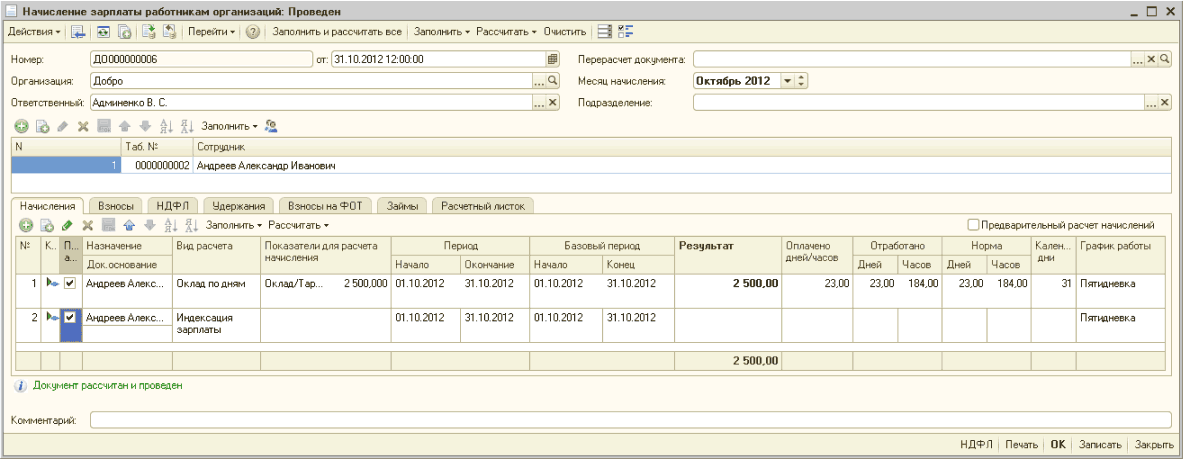Click the bottom НДФЛ button
1183x459 pixels.
976,445
